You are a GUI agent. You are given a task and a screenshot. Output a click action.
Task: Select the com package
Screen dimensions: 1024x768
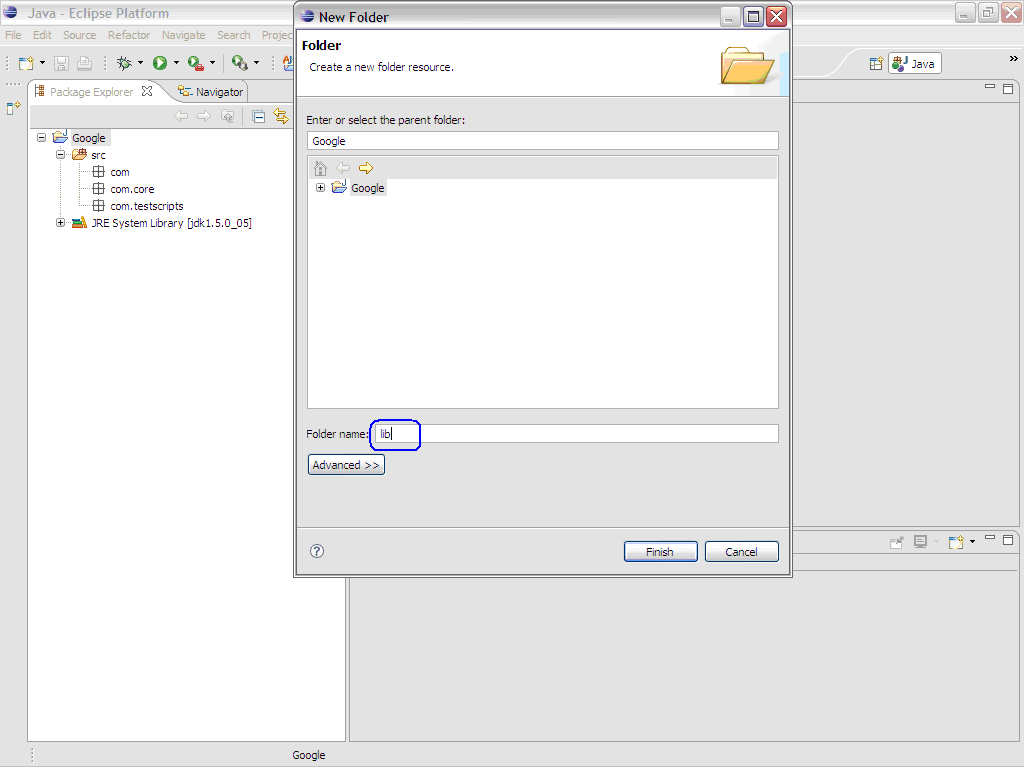coord(120,172)
